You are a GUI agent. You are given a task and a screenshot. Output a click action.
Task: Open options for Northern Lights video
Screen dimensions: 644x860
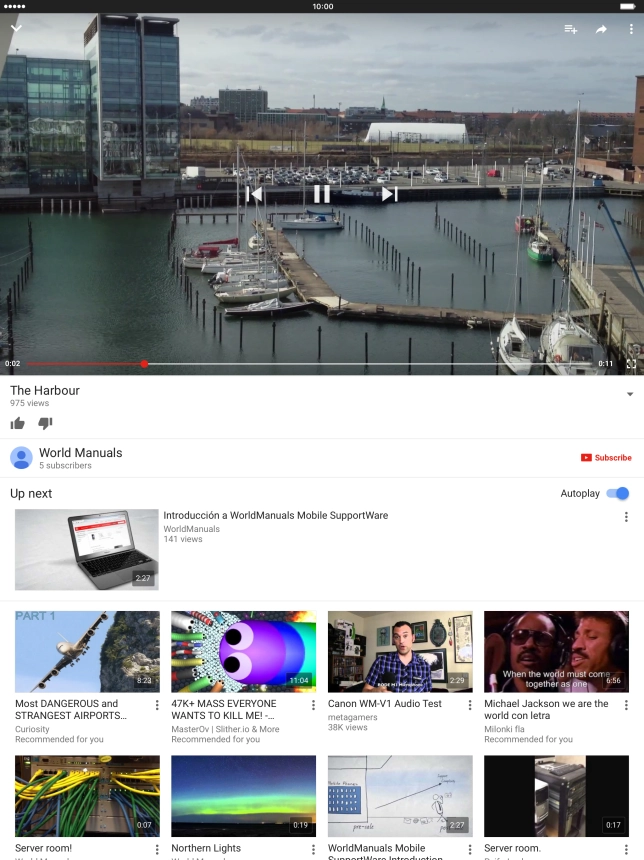click(313, 849)
